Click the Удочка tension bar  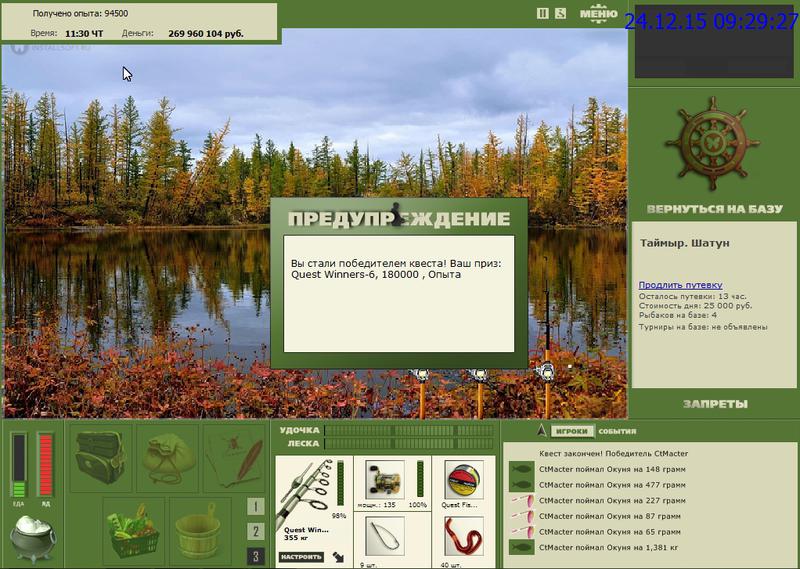coord(409,431)
